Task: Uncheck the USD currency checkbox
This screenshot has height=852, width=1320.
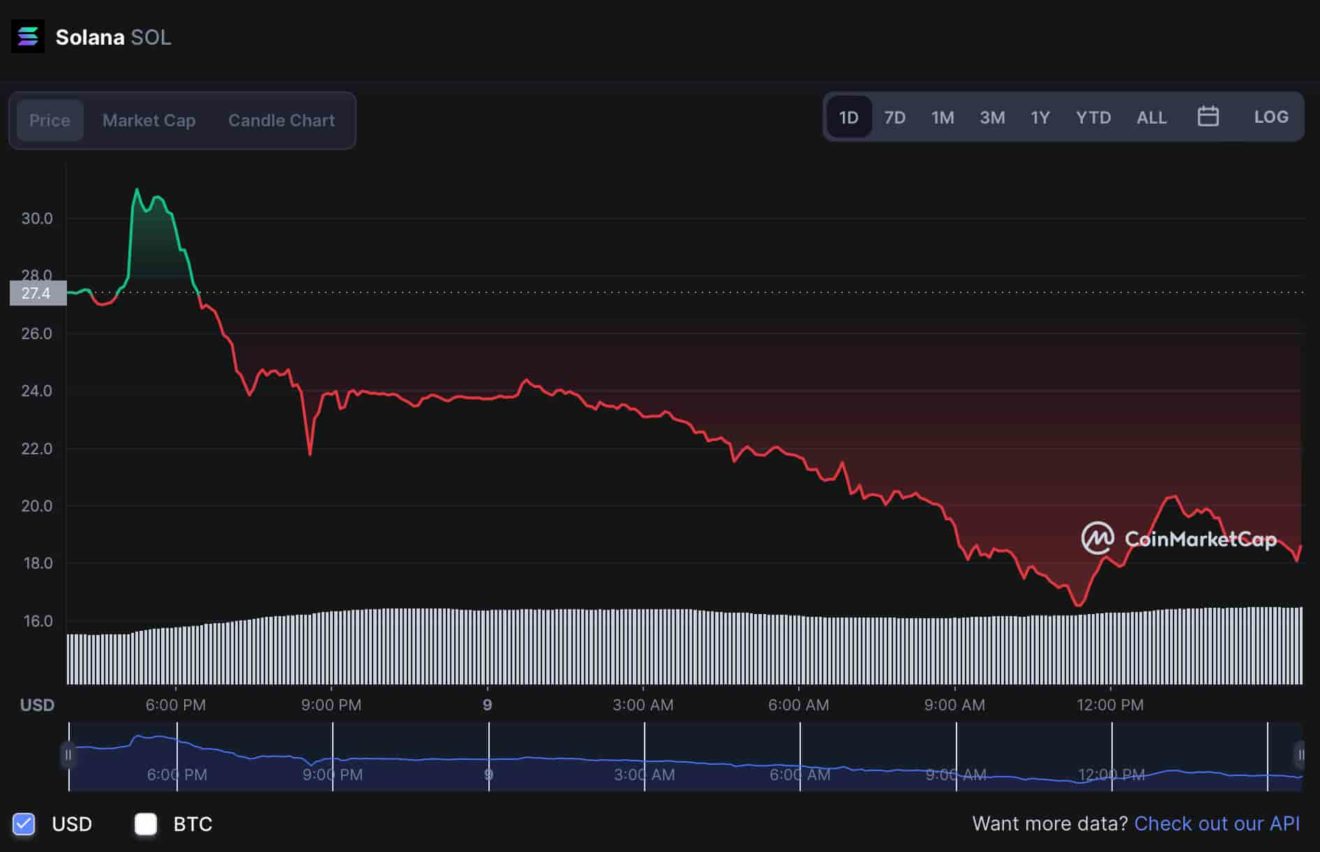Action: (x=22, y=823)
